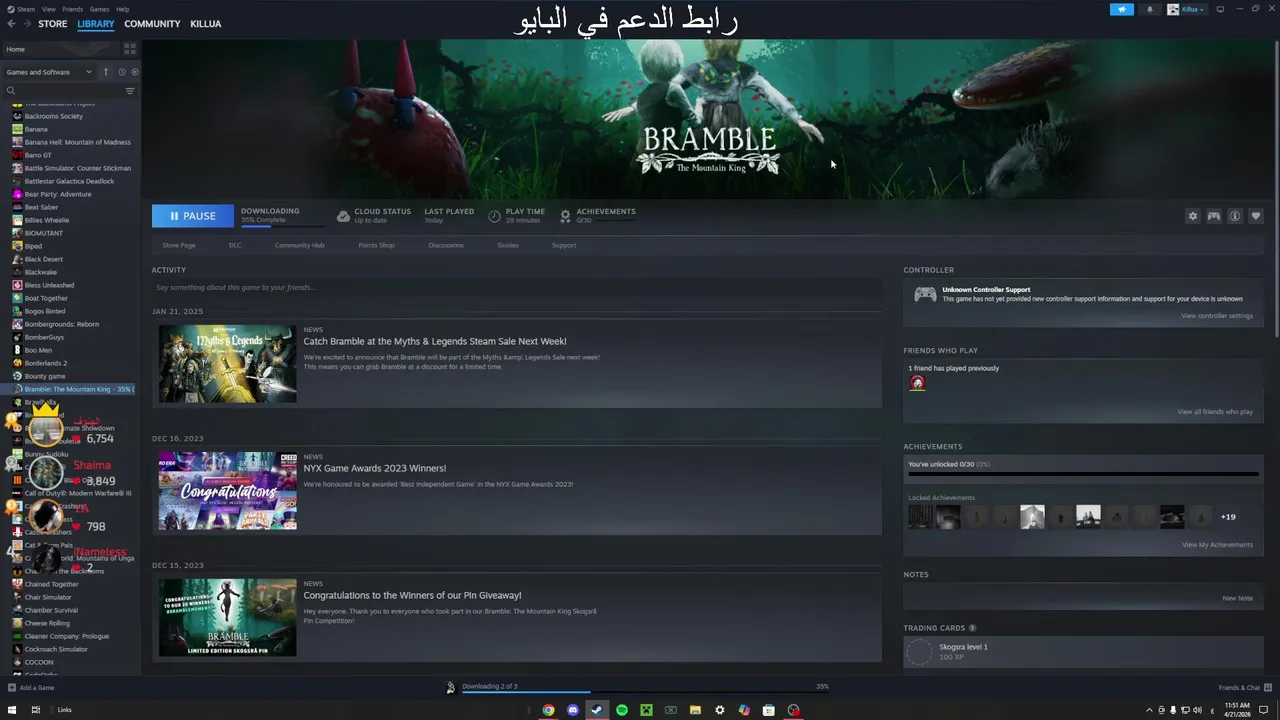
Task: Open game settings gear for Bramble
Action: pyautogui.click(x=1192, y=216)
